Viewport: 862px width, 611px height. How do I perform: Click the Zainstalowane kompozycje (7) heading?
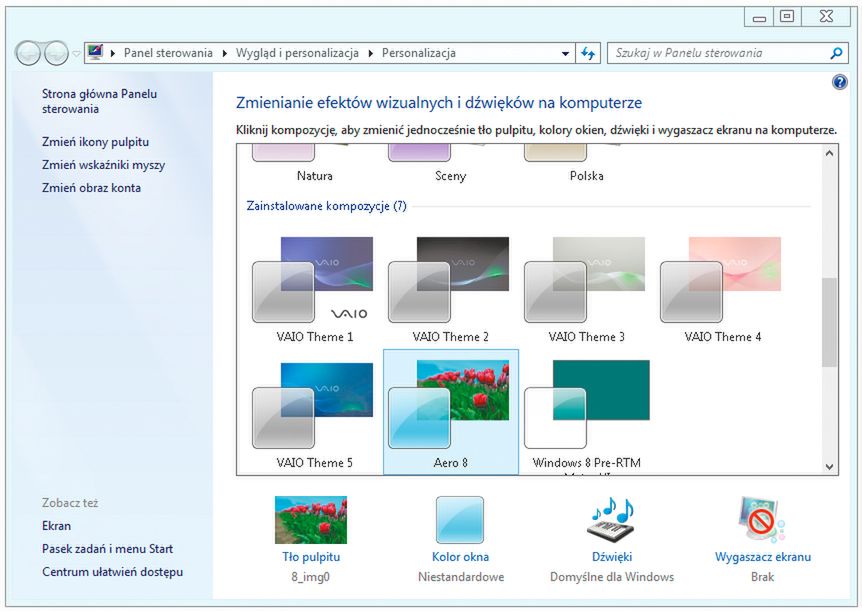pyautogui.click(x=327, y=206)
